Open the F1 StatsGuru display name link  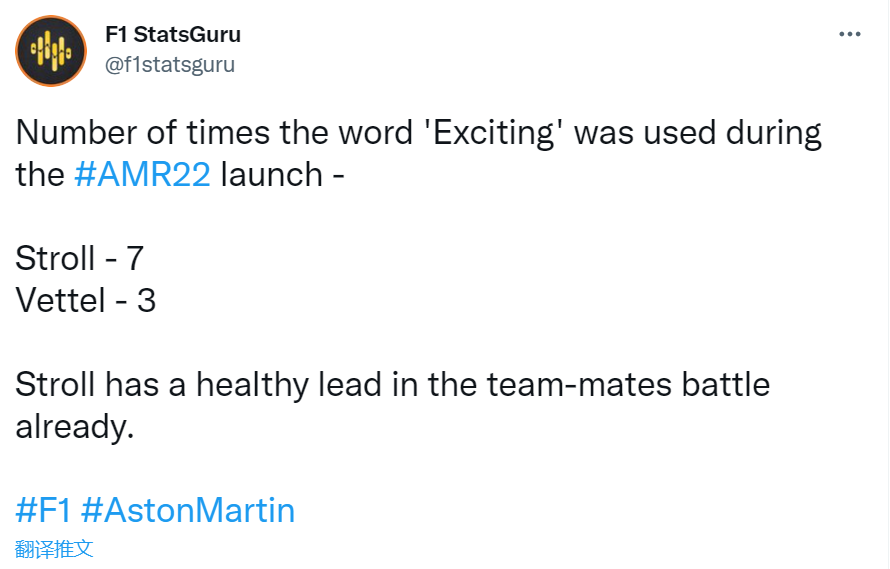click(173, 34)
